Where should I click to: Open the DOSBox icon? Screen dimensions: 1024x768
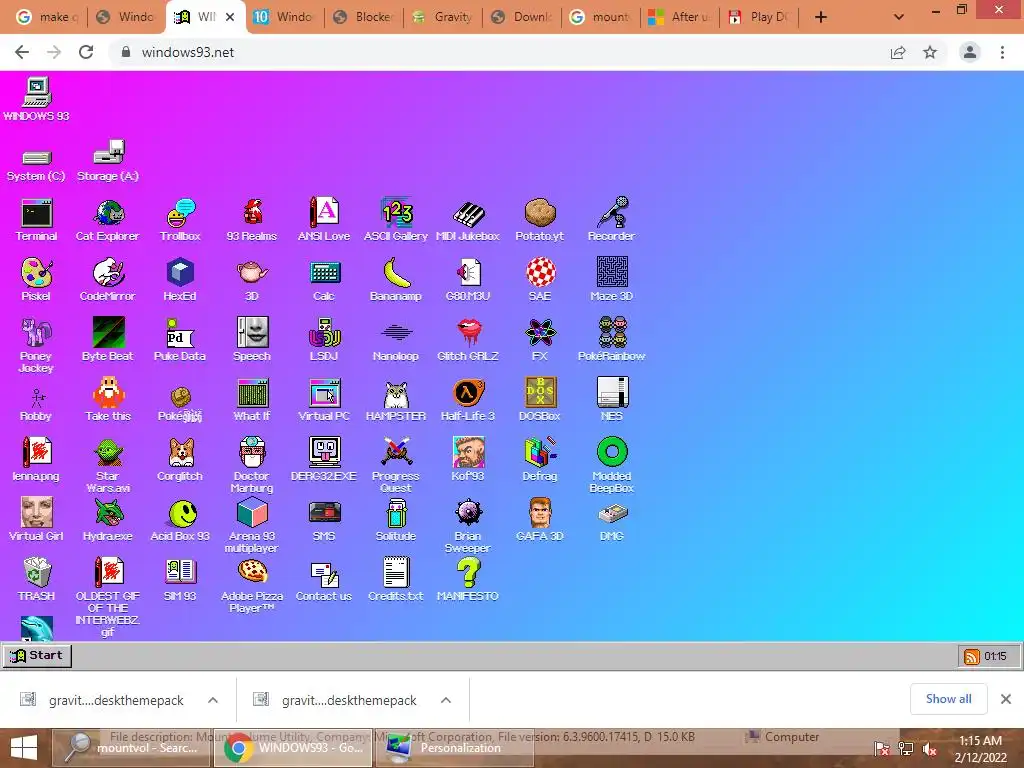(539, 400)
